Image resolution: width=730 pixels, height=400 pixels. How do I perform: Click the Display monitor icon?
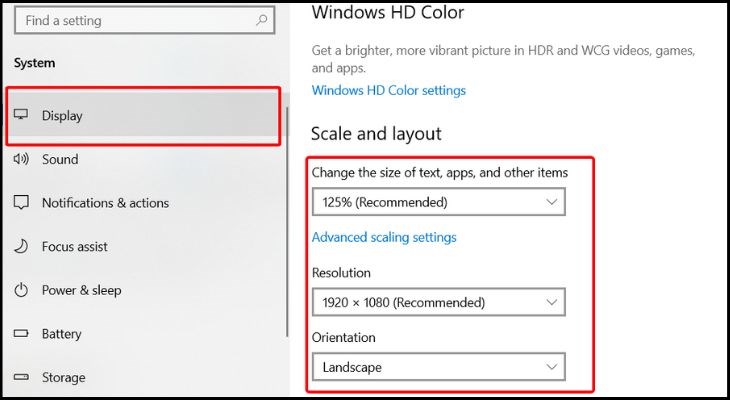[21, 115]
